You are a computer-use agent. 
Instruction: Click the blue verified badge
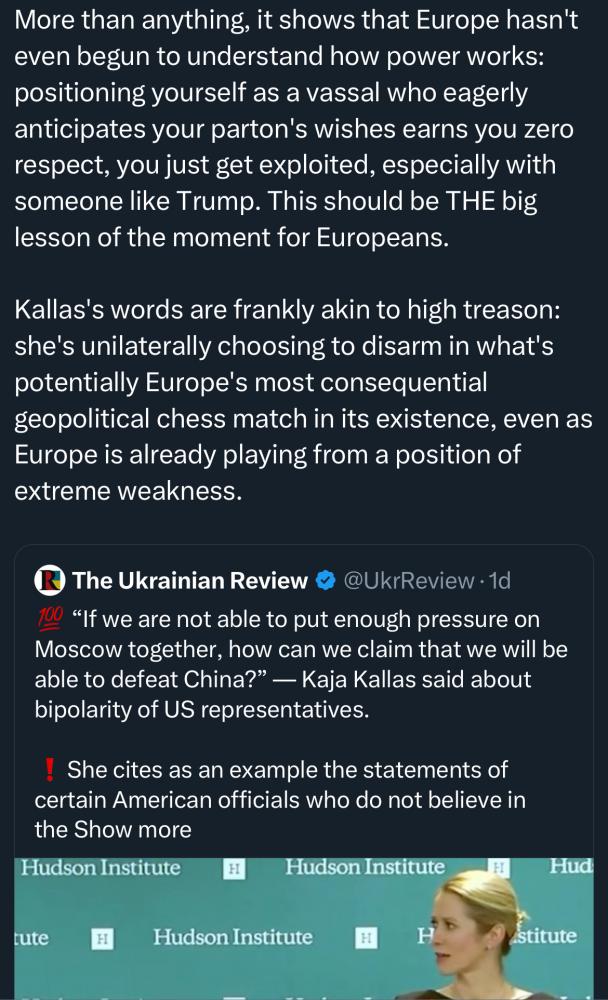click(x=326, y=581)
